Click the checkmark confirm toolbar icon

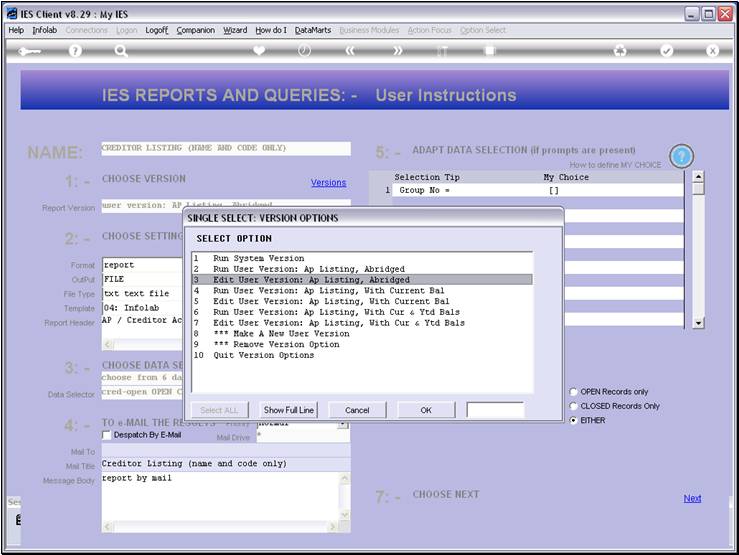(x=666, y=50)
